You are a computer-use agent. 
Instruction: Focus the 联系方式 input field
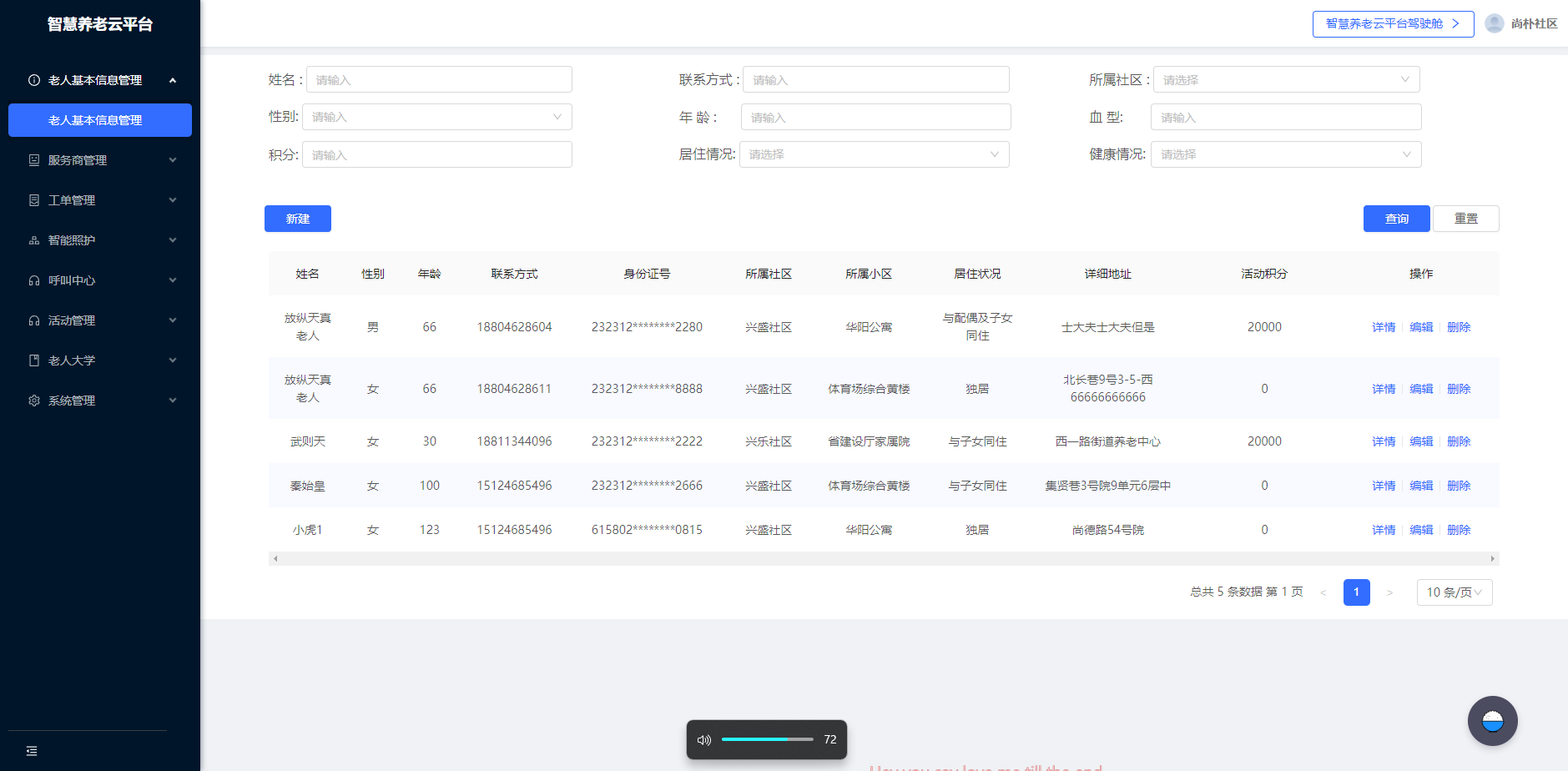(x=876, y=79)
